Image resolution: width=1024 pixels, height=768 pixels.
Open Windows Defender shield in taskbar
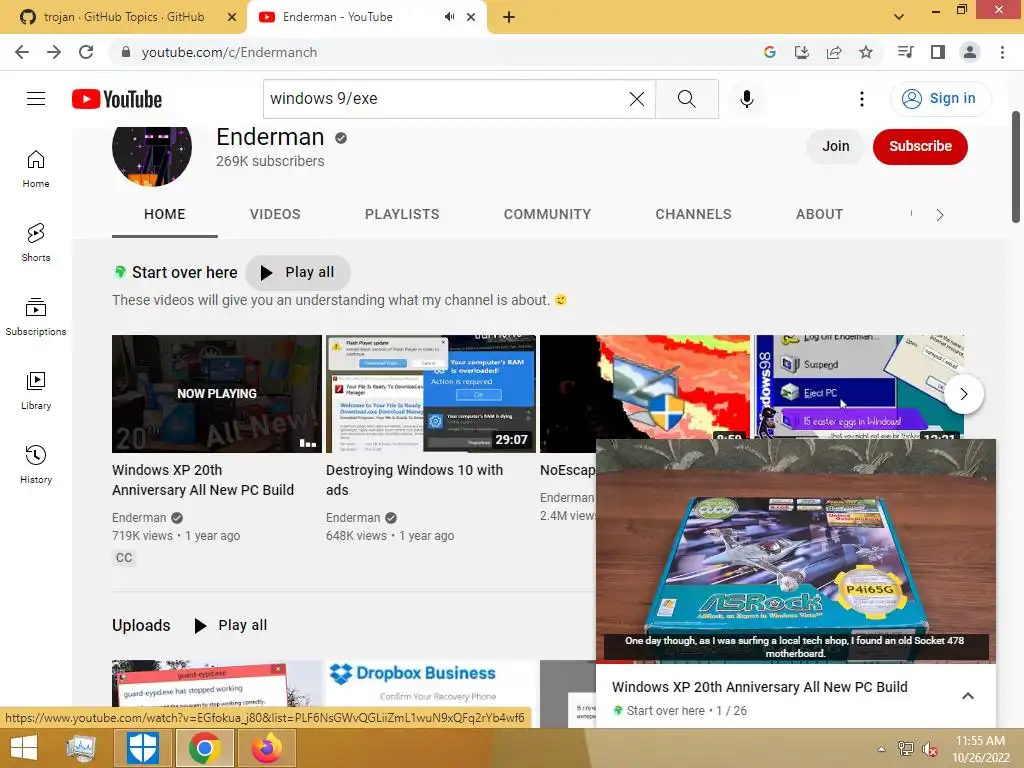(142, 748)
